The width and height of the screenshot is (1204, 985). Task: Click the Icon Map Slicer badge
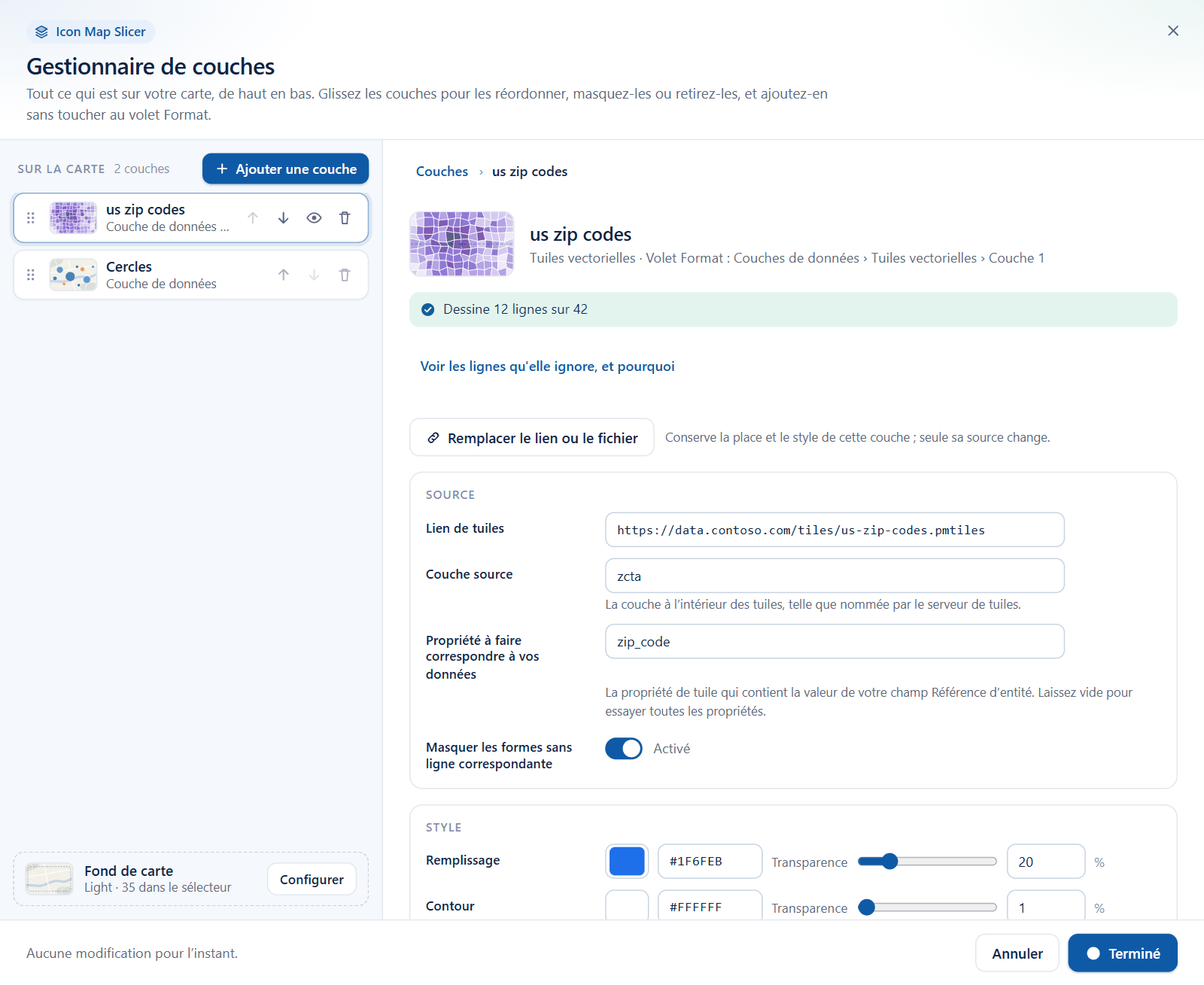[x=91, y=32]
